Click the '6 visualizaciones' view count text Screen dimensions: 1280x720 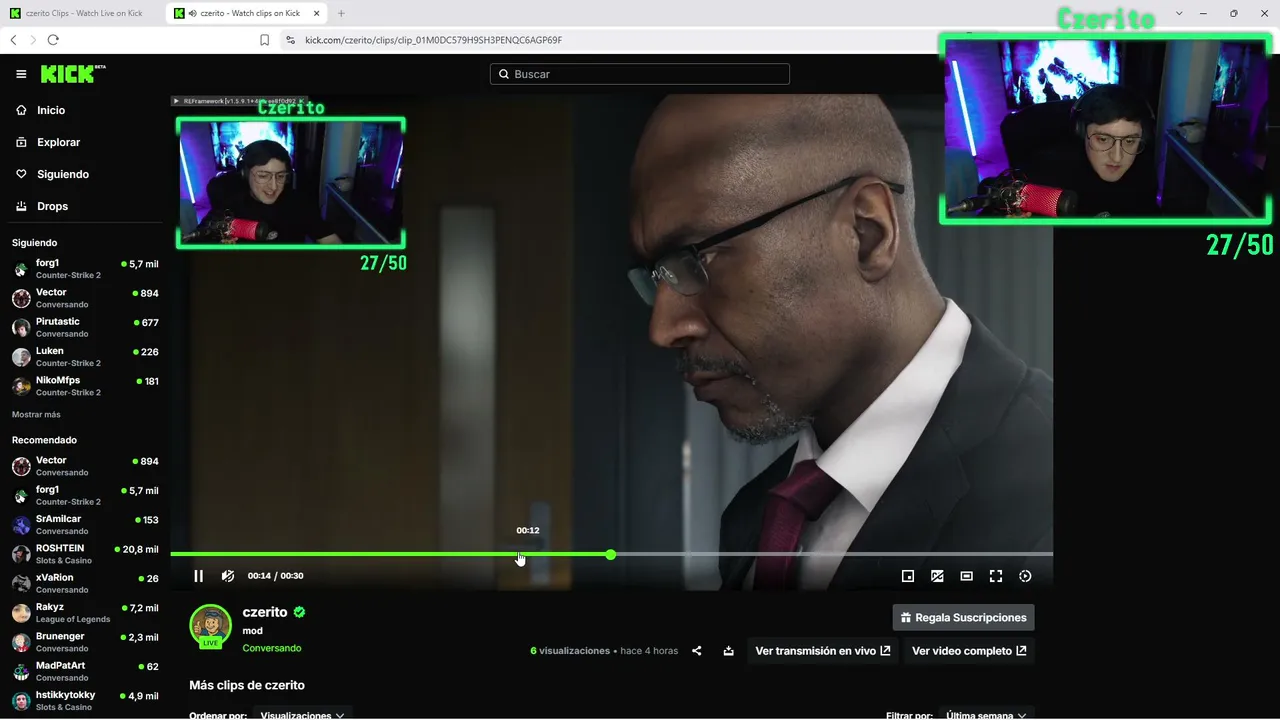(x=570, y=651)
